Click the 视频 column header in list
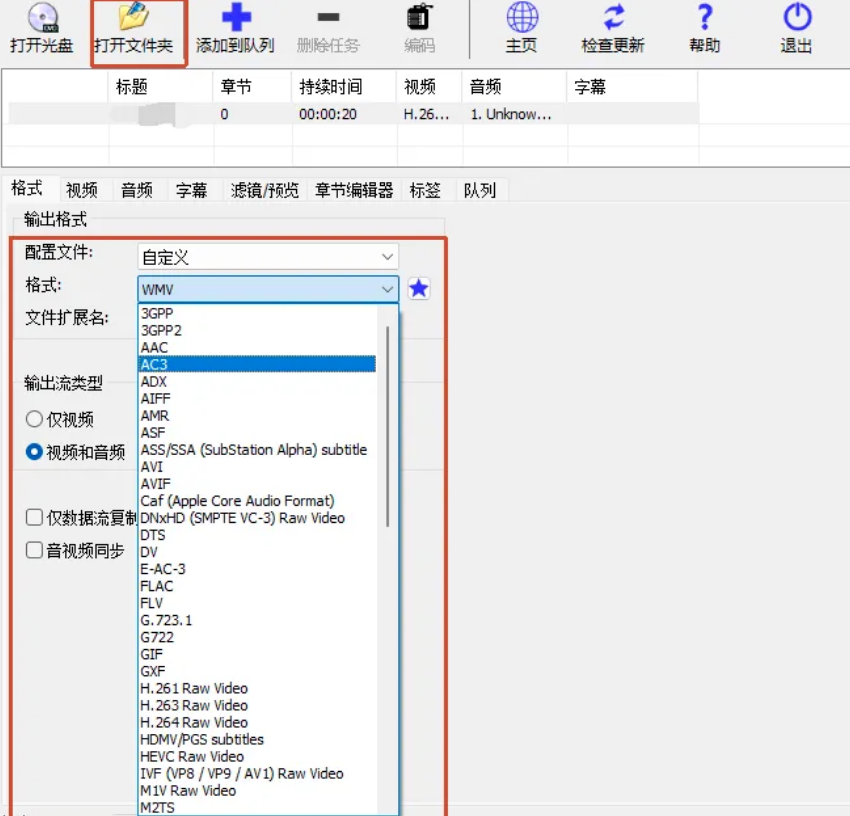 coord(430,86)
